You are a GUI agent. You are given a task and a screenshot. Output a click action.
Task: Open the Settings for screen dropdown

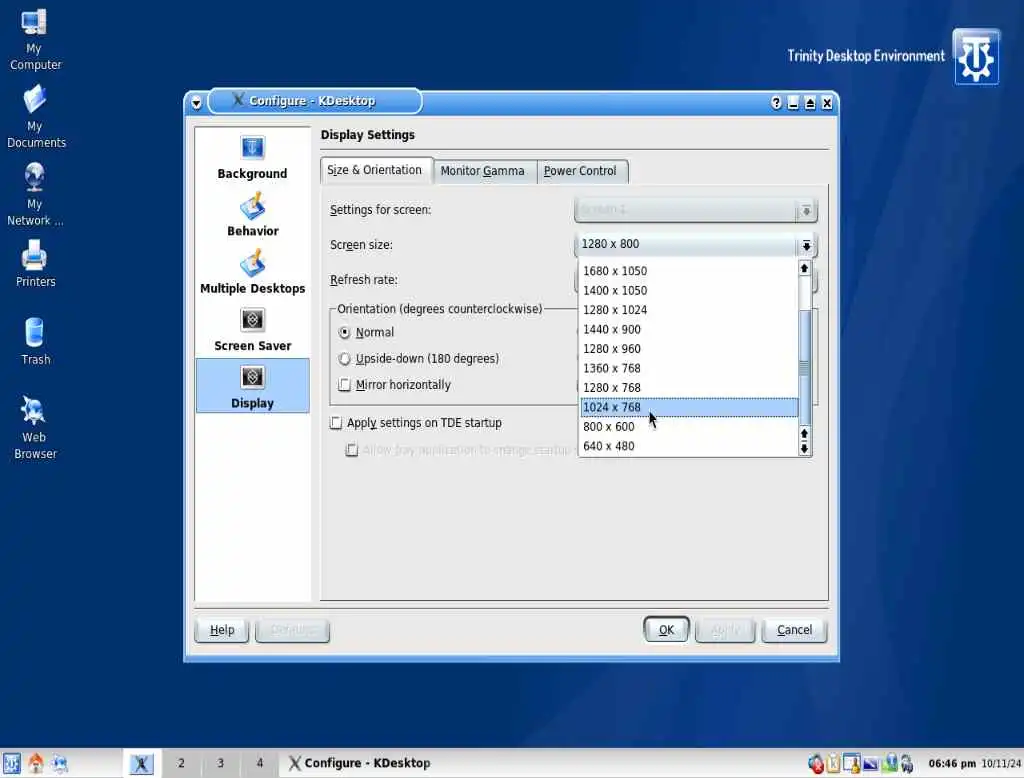click(x=696, y=210)
